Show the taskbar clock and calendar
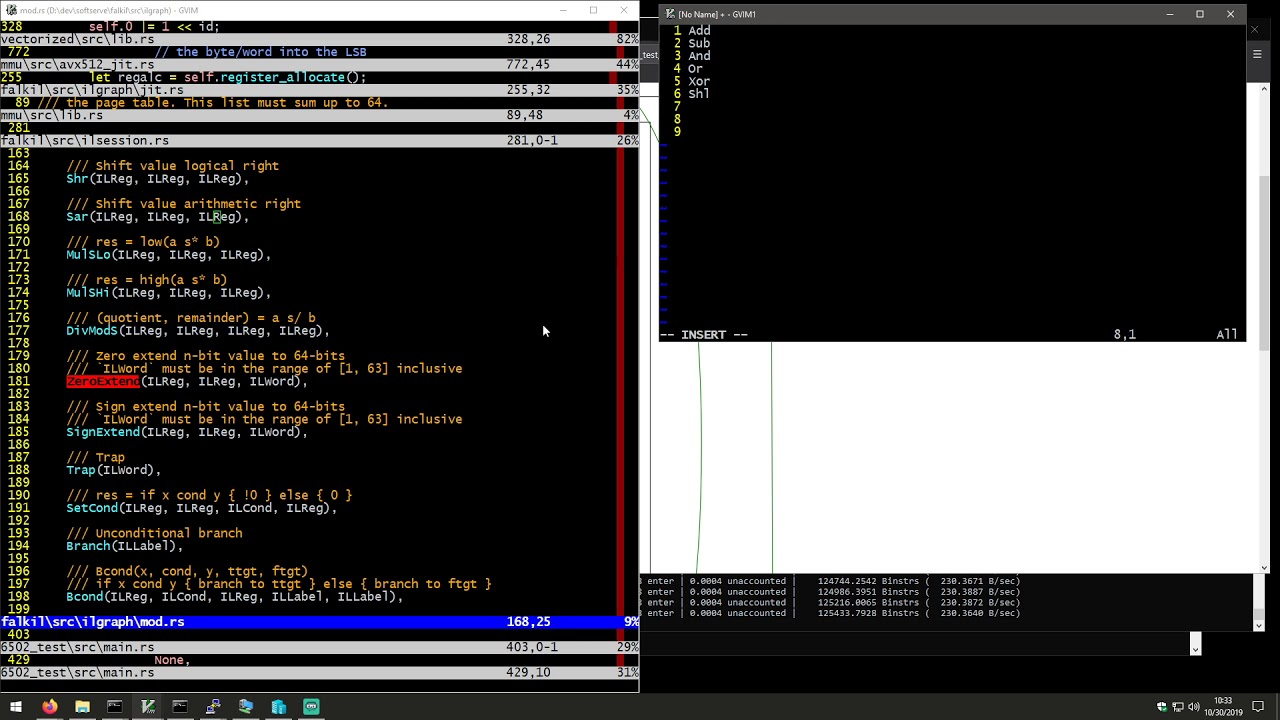The width and height of the screenshot is (1280, 720). (1225, 707)
